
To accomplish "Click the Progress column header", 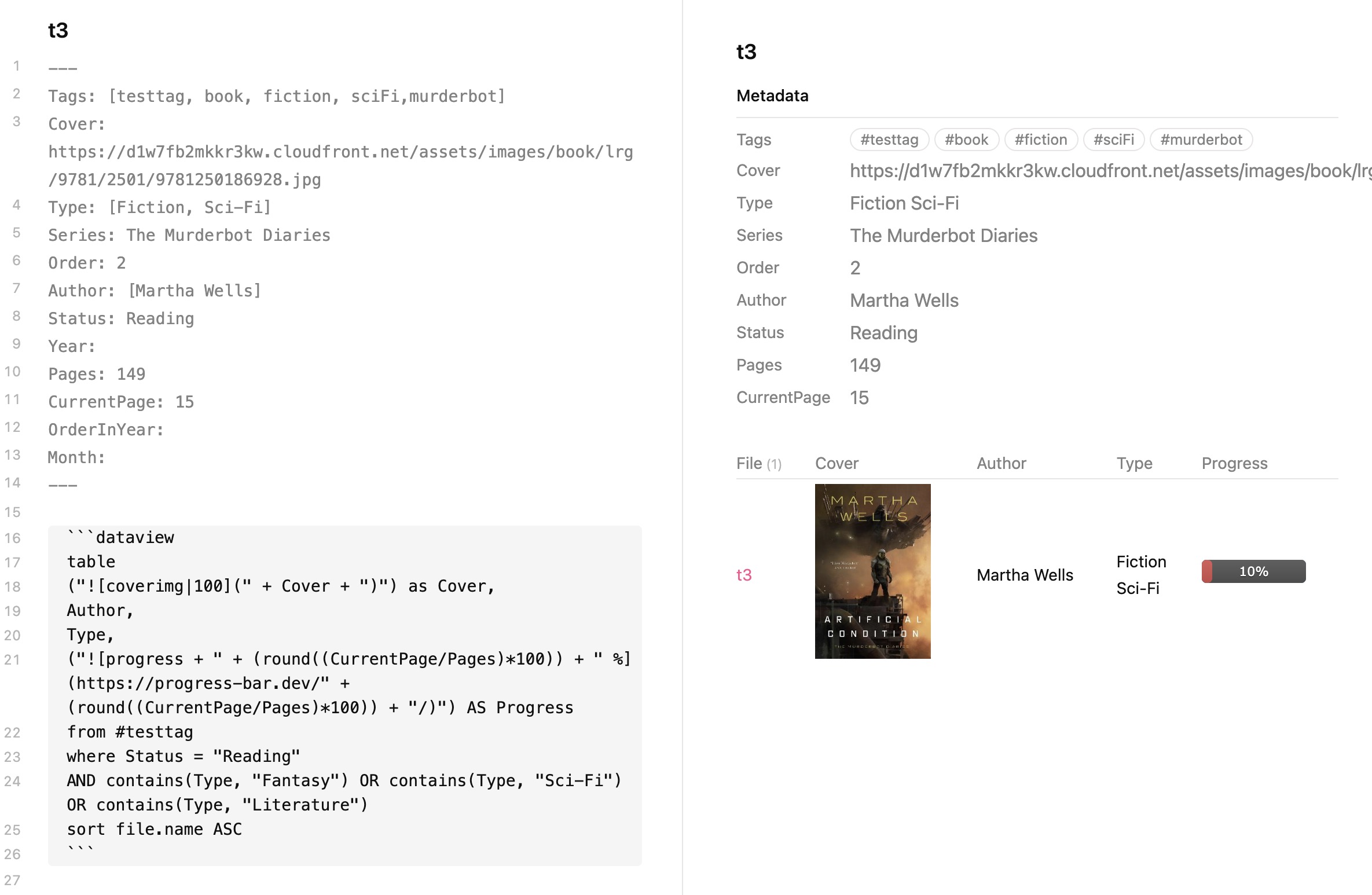I will (1234, 463).
